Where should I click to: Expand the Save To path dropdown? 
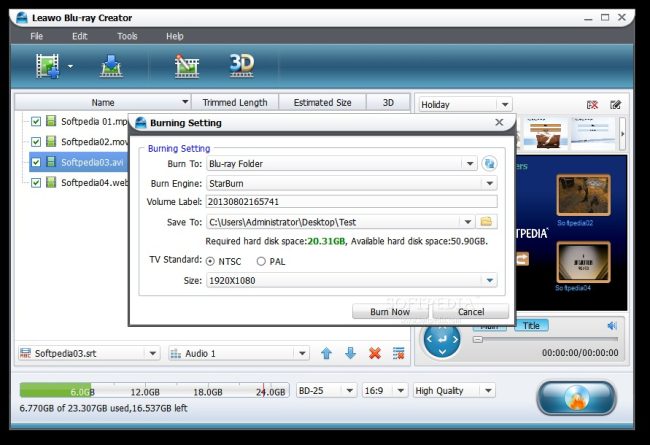467,222
